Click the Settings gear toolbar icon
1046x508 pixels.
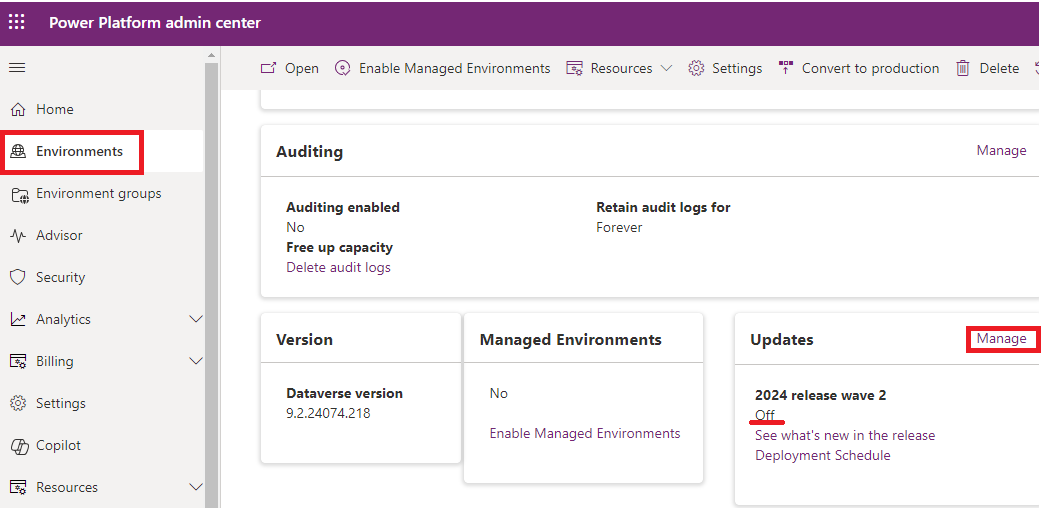[x=696, y=68]
